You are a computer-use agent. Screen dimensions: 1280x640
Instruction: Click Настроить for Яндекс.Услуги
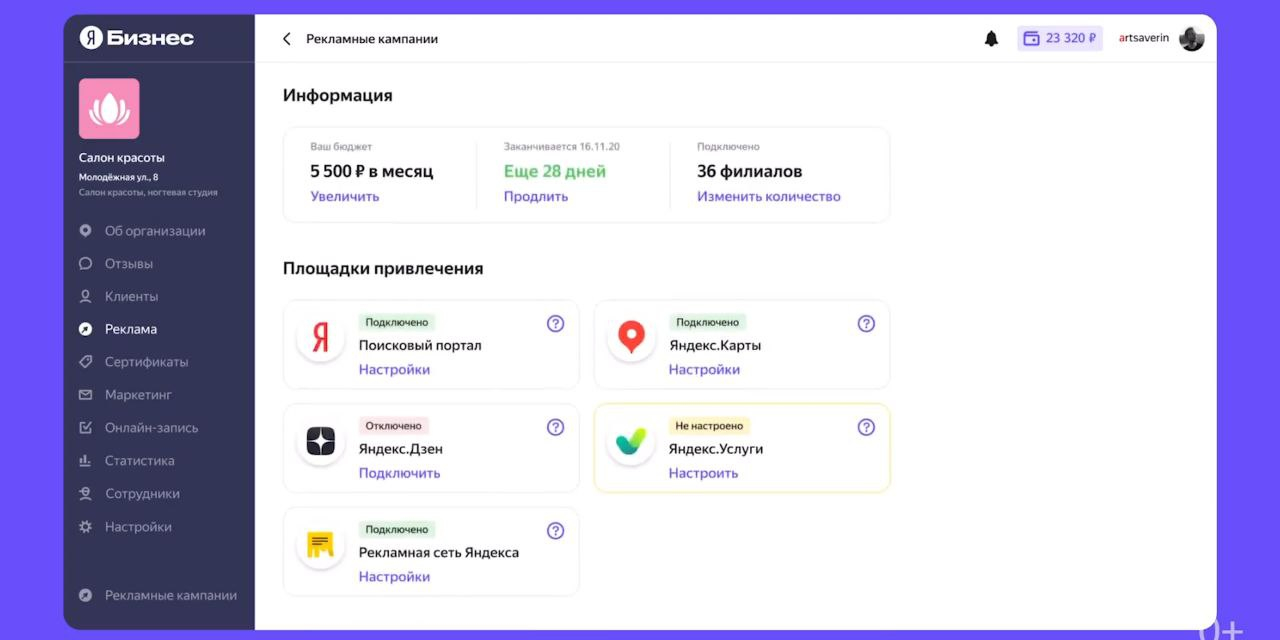point(703,473)
